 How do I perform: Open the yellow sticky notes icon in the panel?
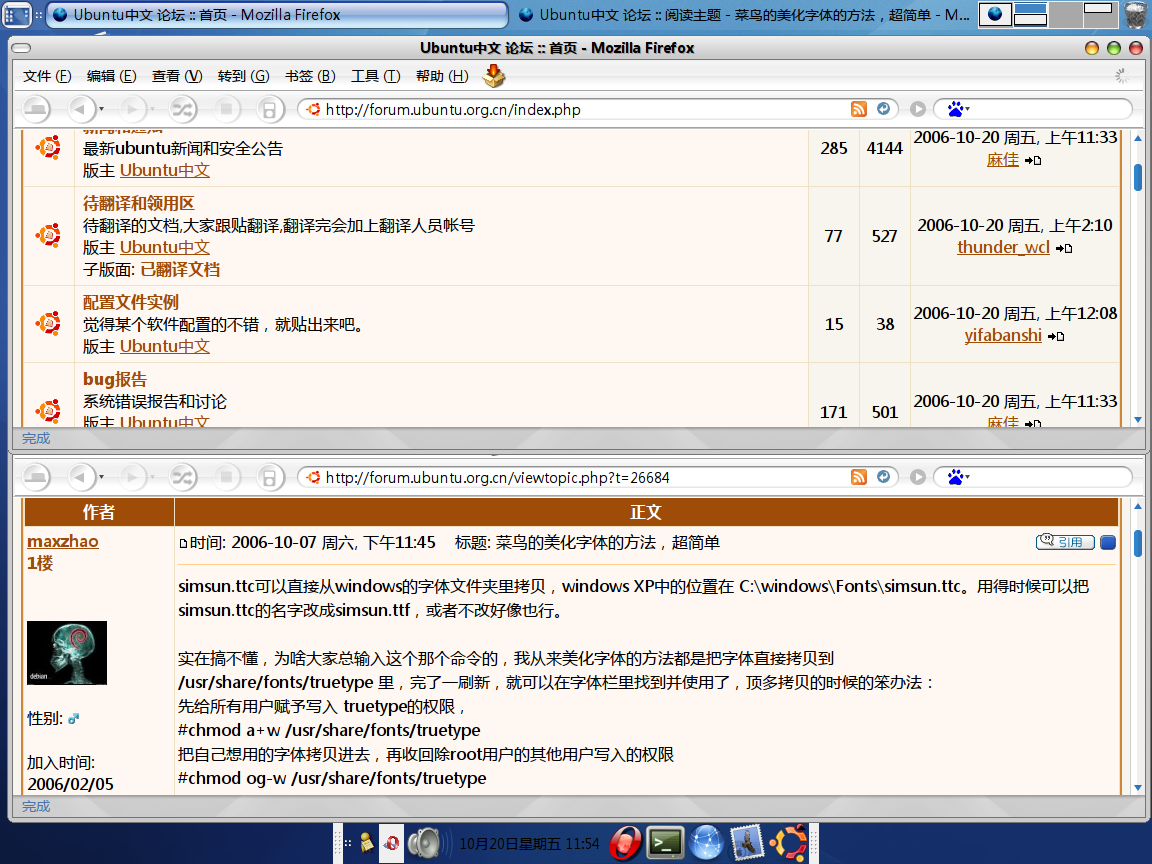[x=367, y=843]
